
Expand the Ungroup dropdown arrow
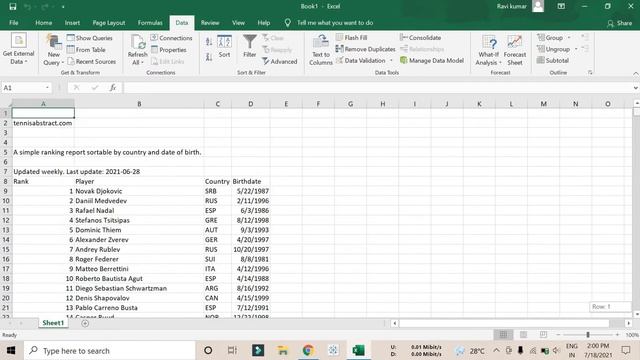(x=576, y=49)
